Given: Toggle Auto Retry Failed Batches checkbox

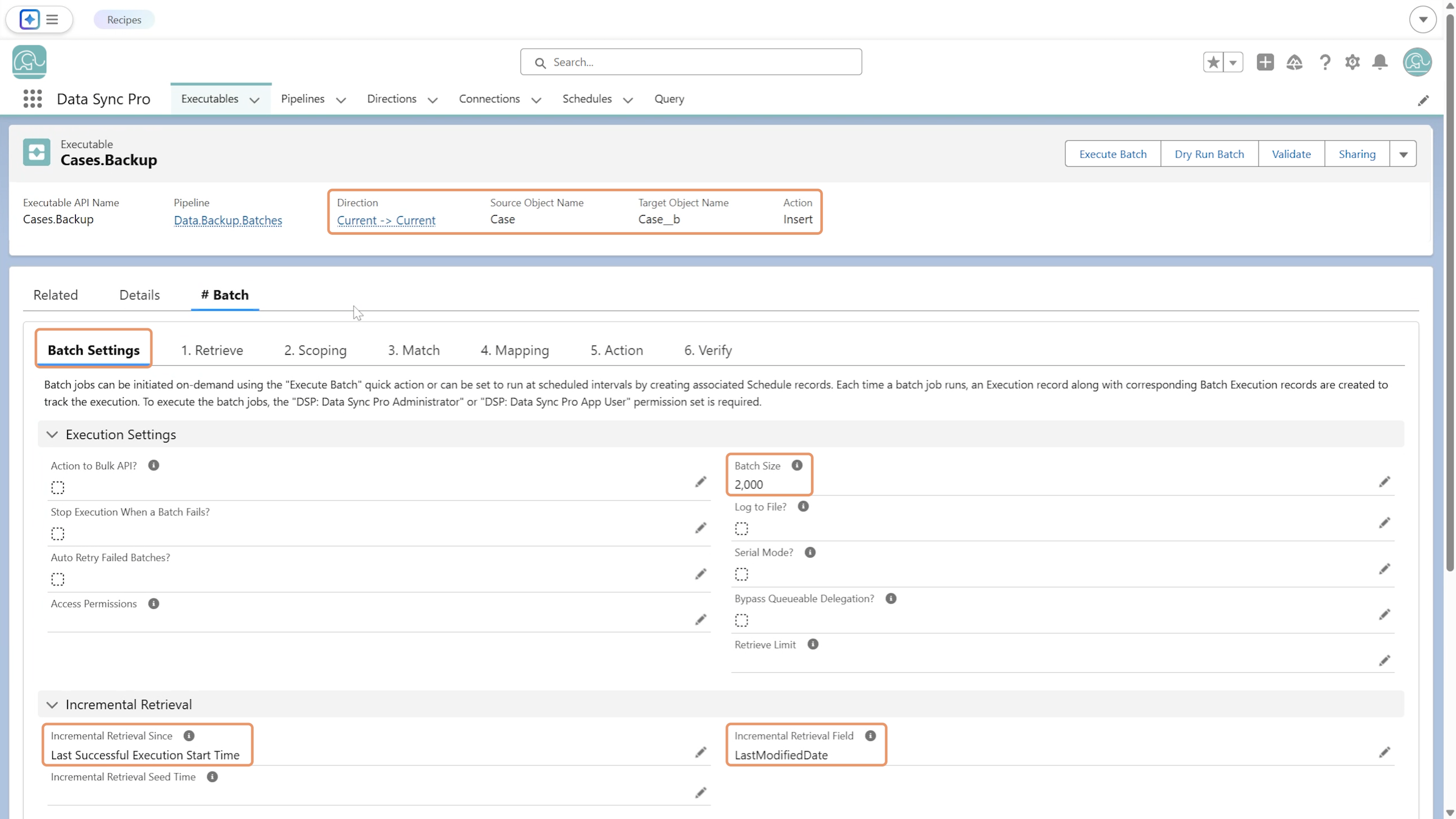Looking at the screenshot, I should [x=58, y=579].
